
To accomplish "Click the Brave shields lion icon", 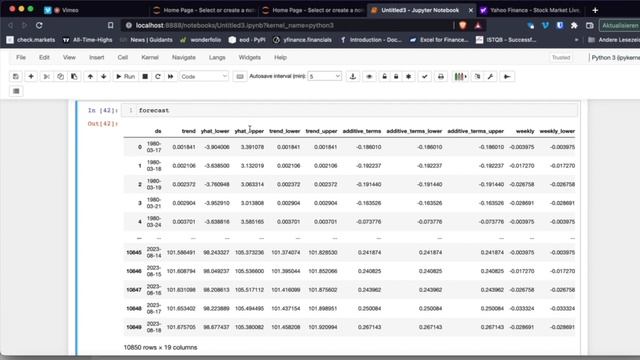I will tap(463, 25).
